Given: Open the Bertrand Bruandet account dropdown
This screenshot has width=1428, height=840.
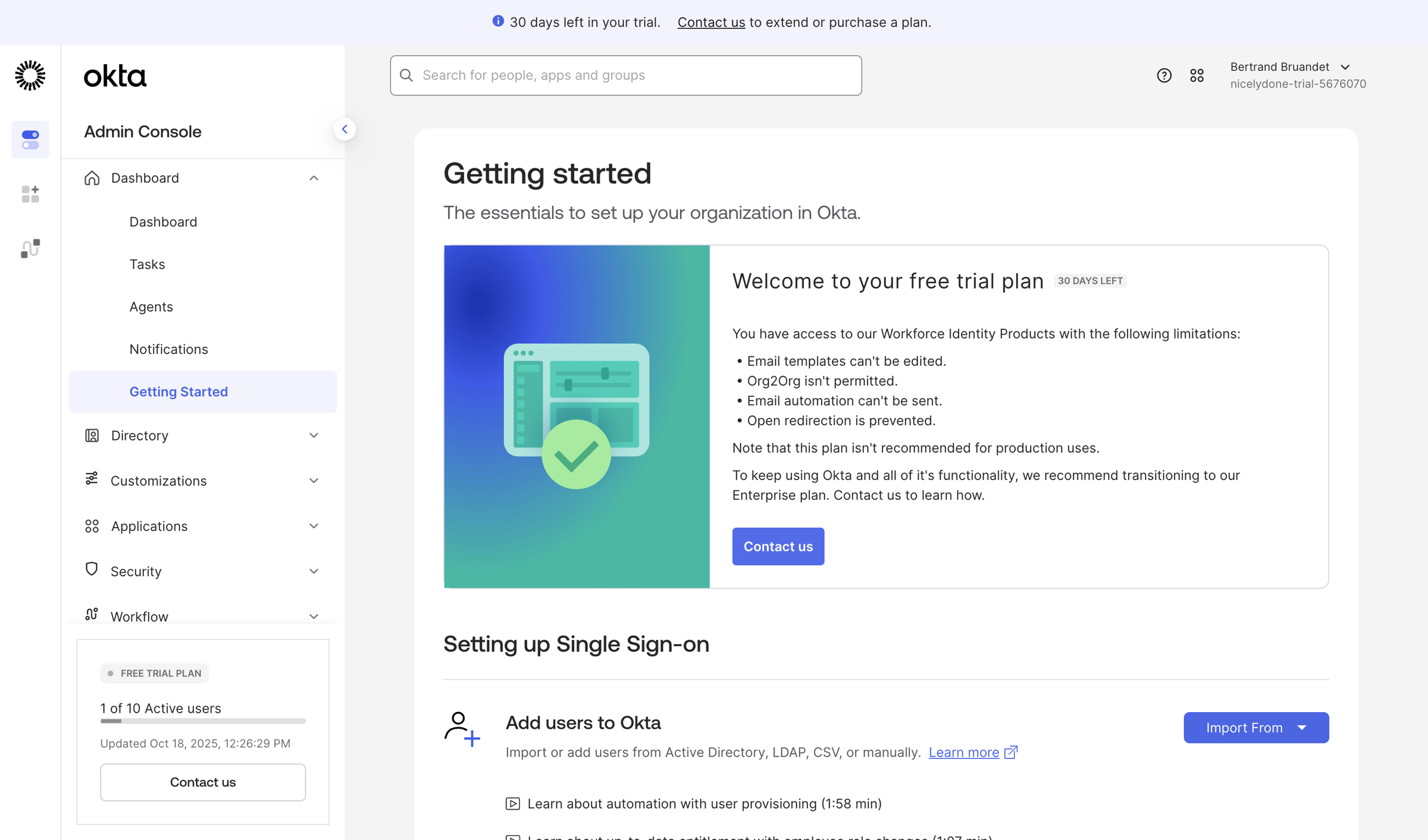Looking at the screenshot, I should click(1297, 75).
